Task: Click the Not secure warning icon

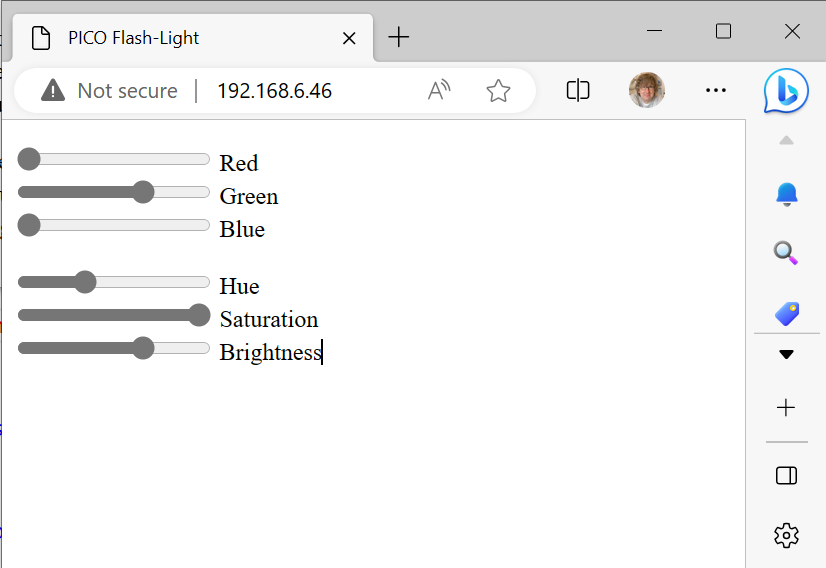Action: click(53, 90)
